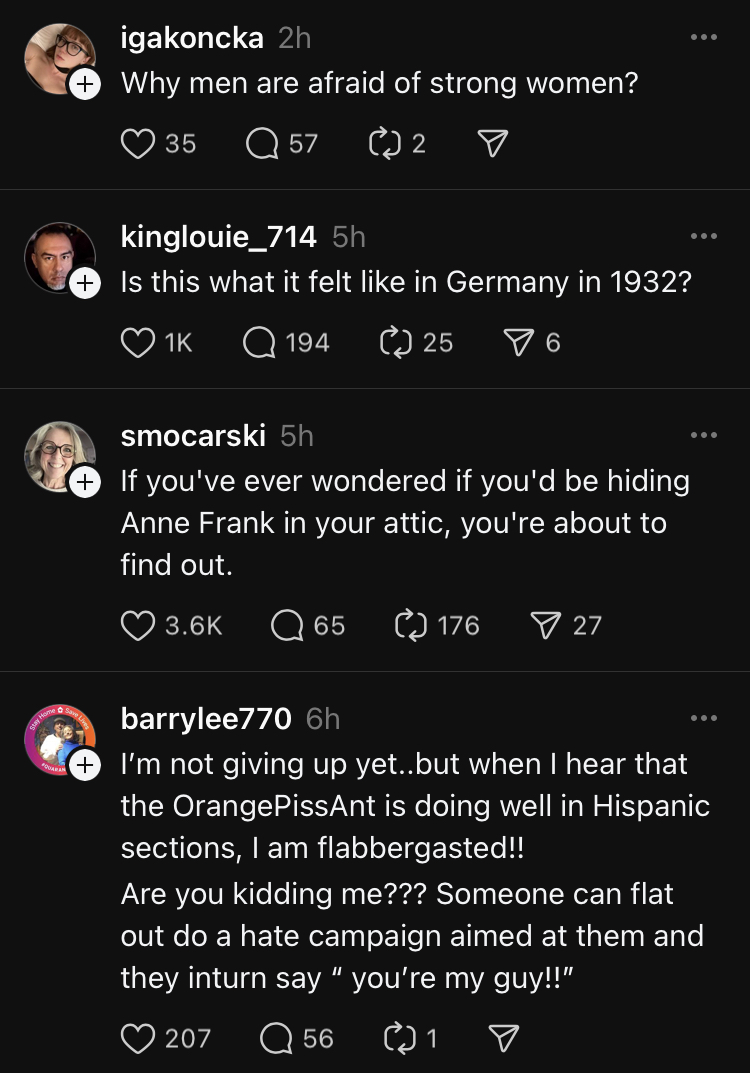
Task: Open replies on igakoncka's post
Action: [x=262, y=144]
